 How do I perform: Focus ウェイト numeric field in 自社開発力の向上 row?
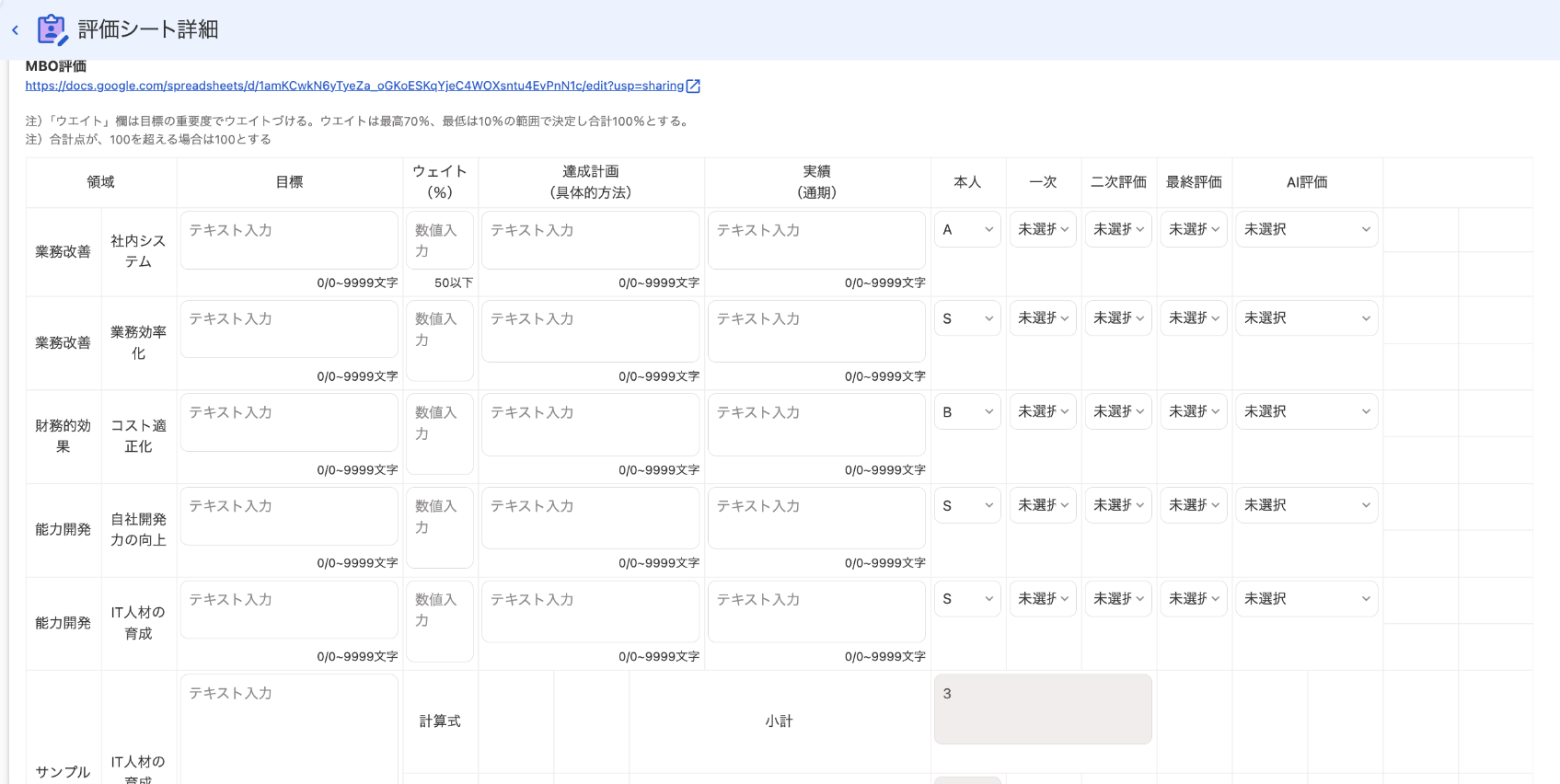440,527
